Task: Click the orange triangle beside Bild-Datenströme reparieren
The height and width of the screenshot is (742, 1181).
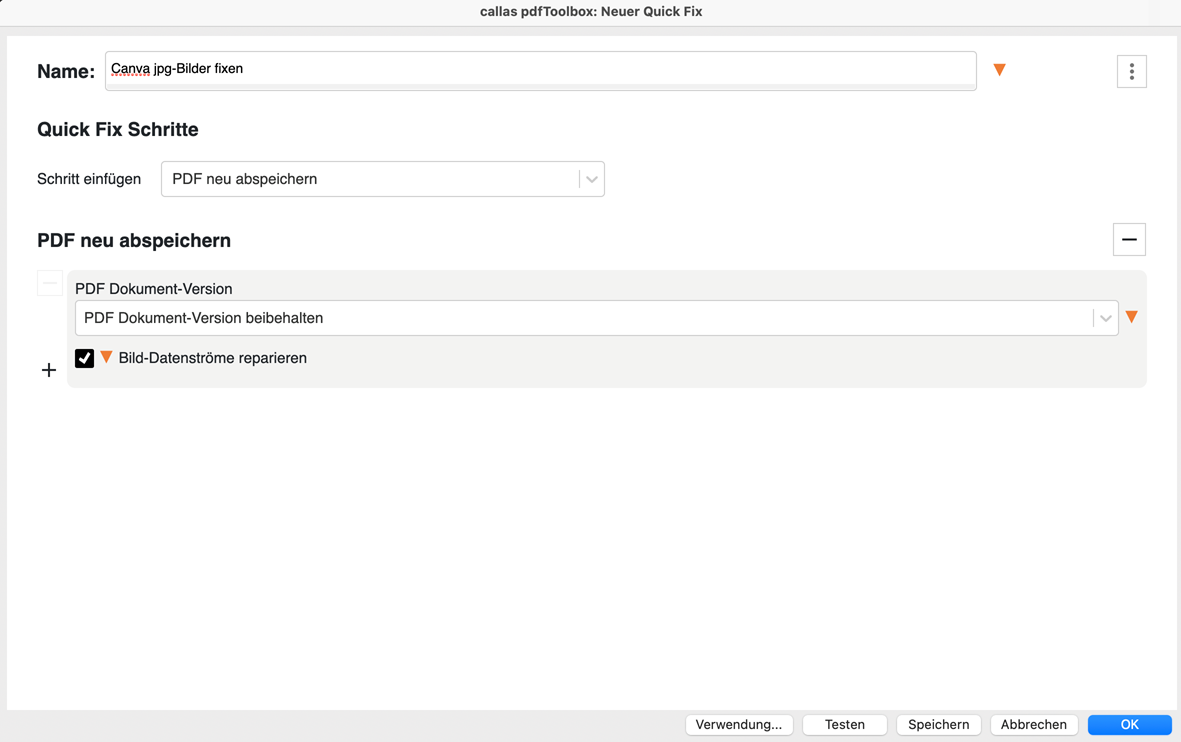Action: tap(106, 357)
